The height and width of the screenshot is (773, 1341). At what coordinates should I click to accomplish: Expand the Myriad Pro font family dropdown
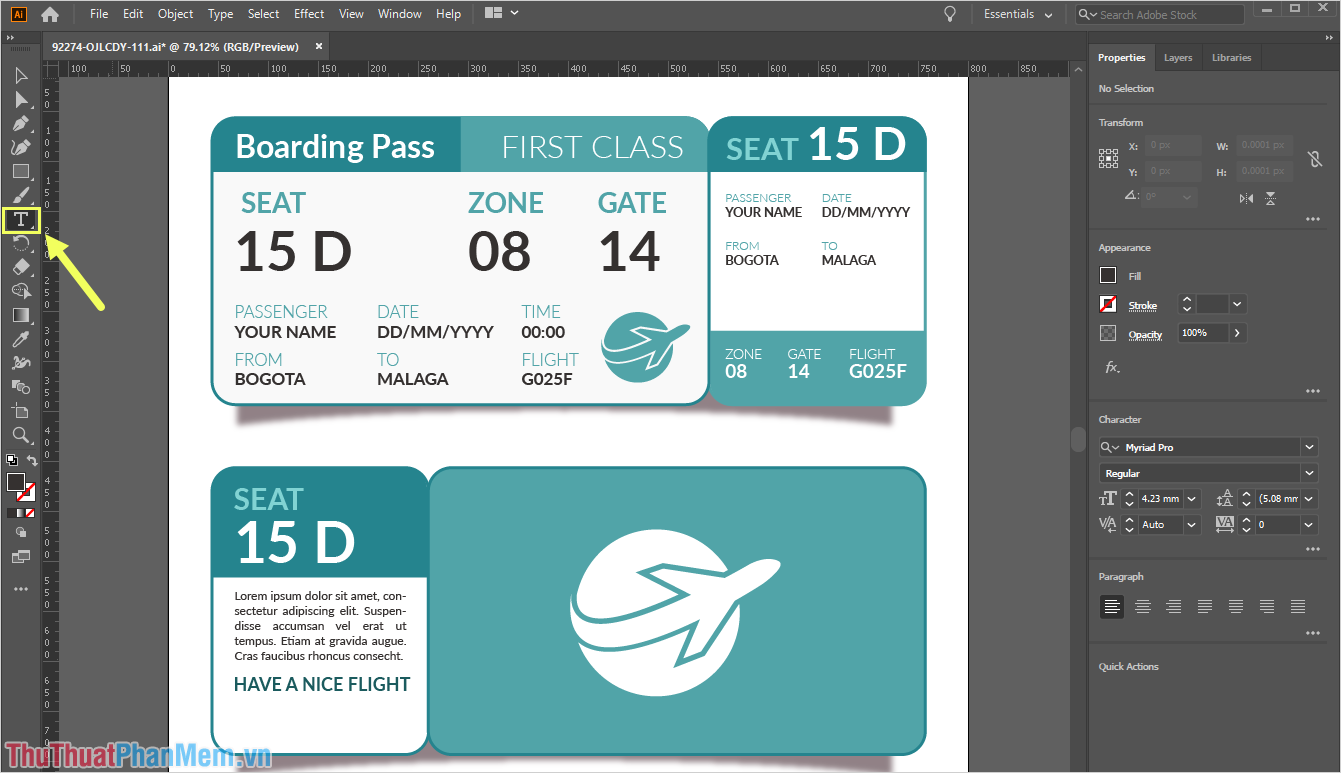click(x=1309, y=447)
